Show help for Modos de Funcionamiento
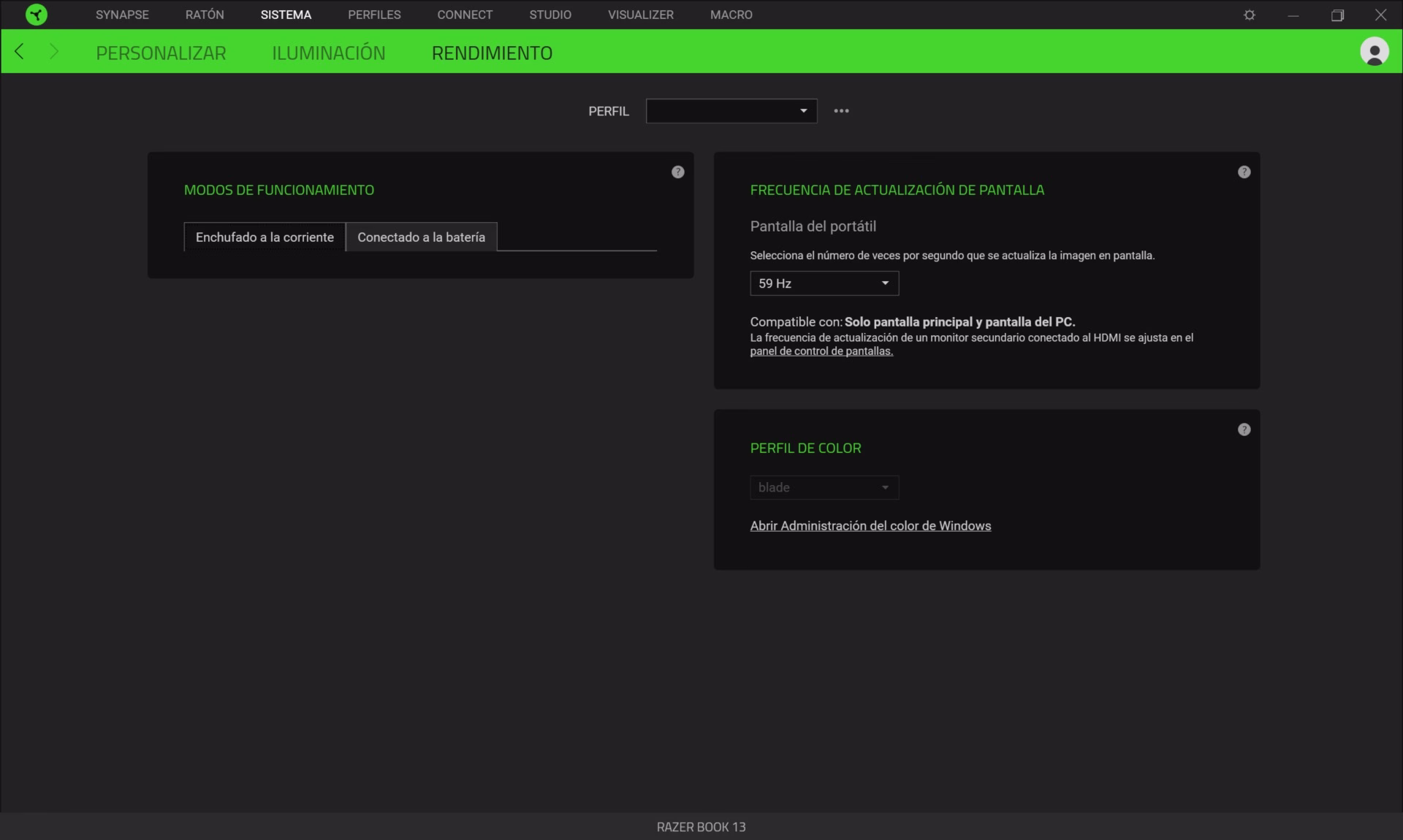1403x840 pixels. pyautogui.click(x=677, y=172)
